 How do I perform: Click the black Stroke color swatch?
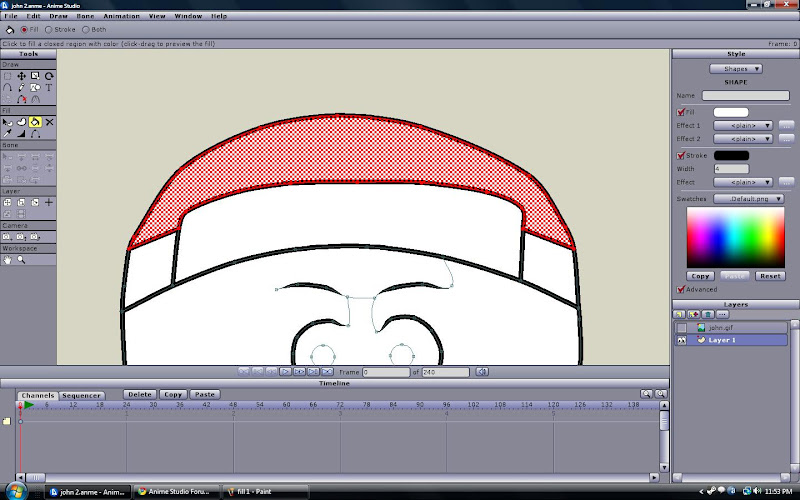(731, 156)
